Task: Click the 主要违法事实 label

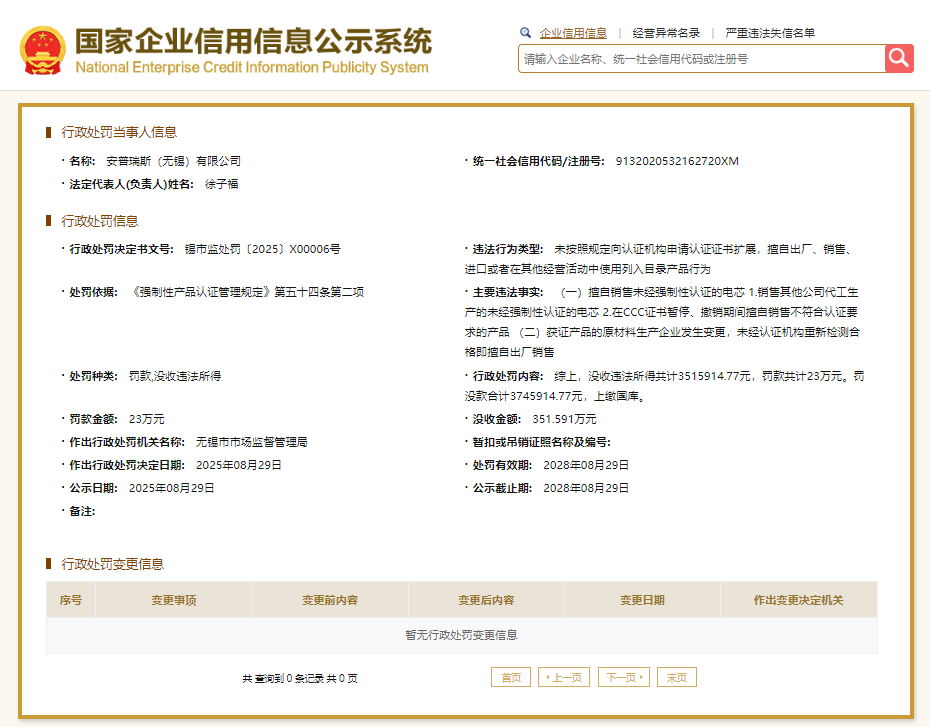Action: [x=508, y=292]
